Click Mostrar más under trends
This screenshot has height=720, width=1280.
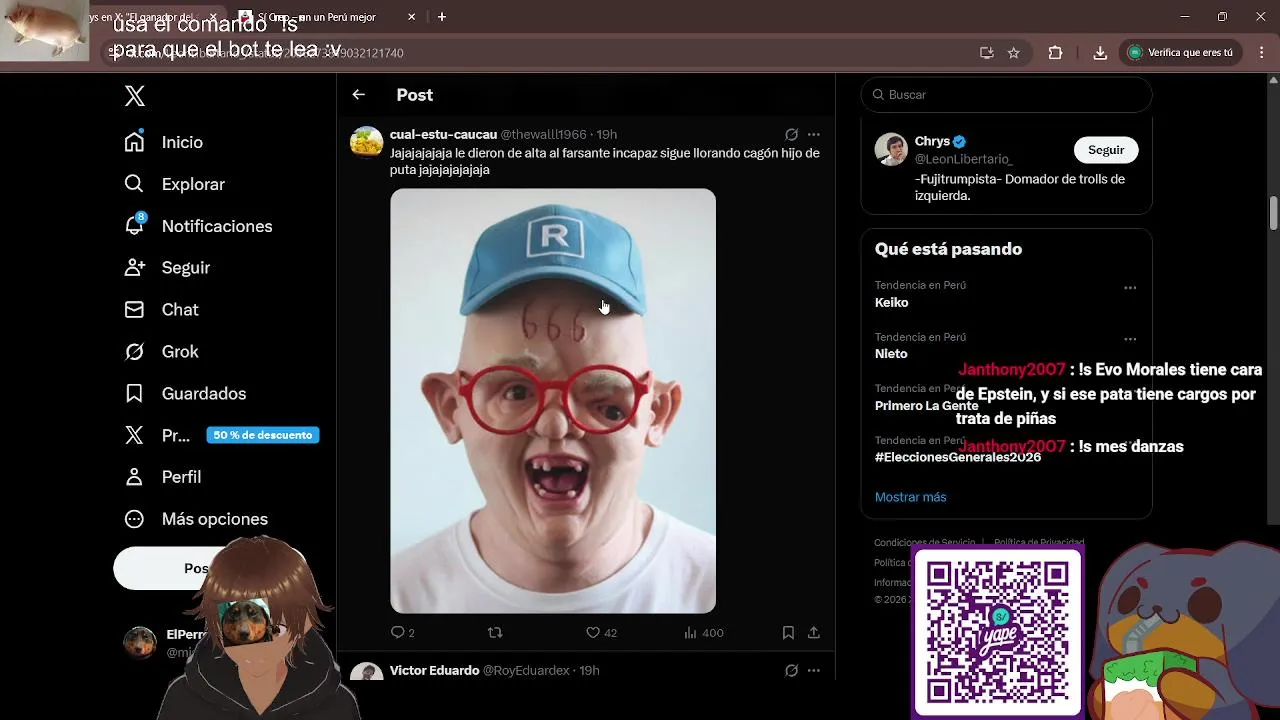click(910, 497)
